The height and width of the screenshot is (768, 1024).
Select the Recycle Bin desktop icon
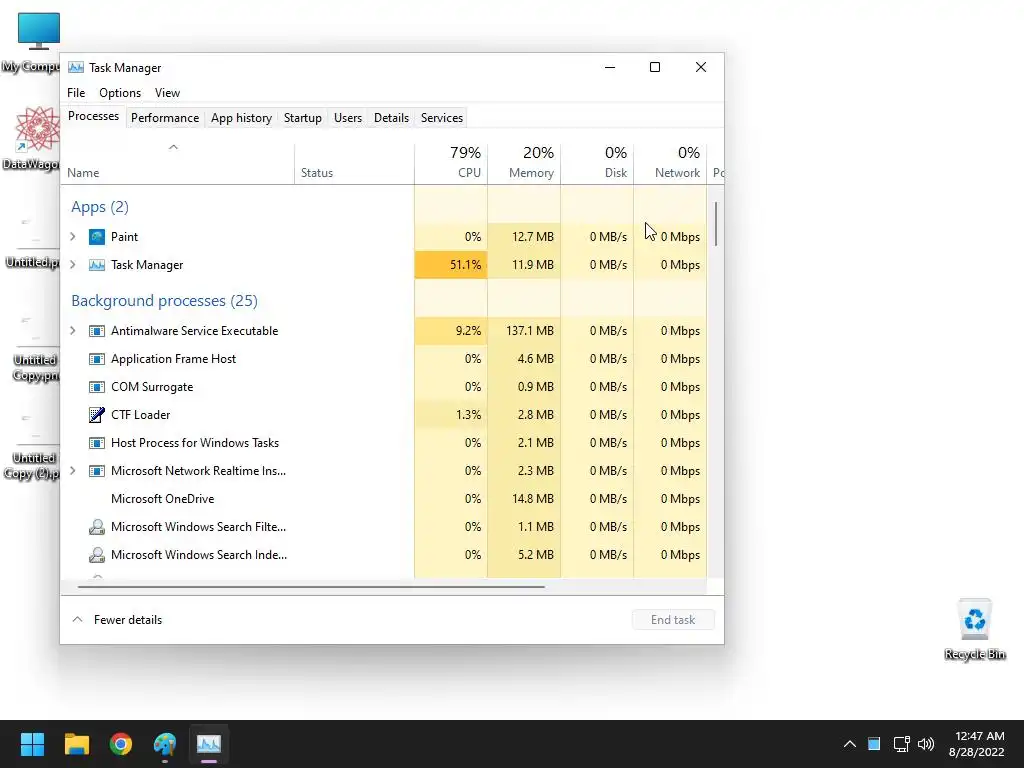pyautogui.click(x=974, y=630)
